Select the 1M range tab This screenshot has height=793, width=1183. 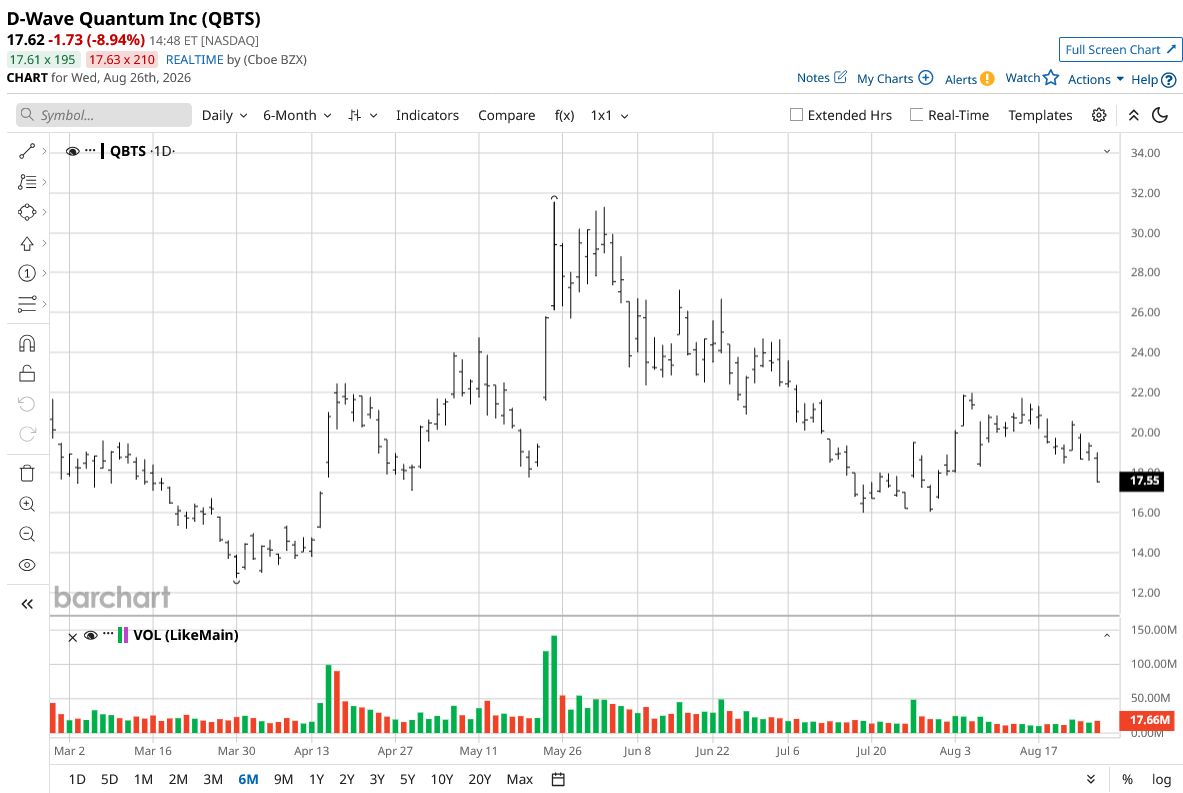(x=143, y=779)
